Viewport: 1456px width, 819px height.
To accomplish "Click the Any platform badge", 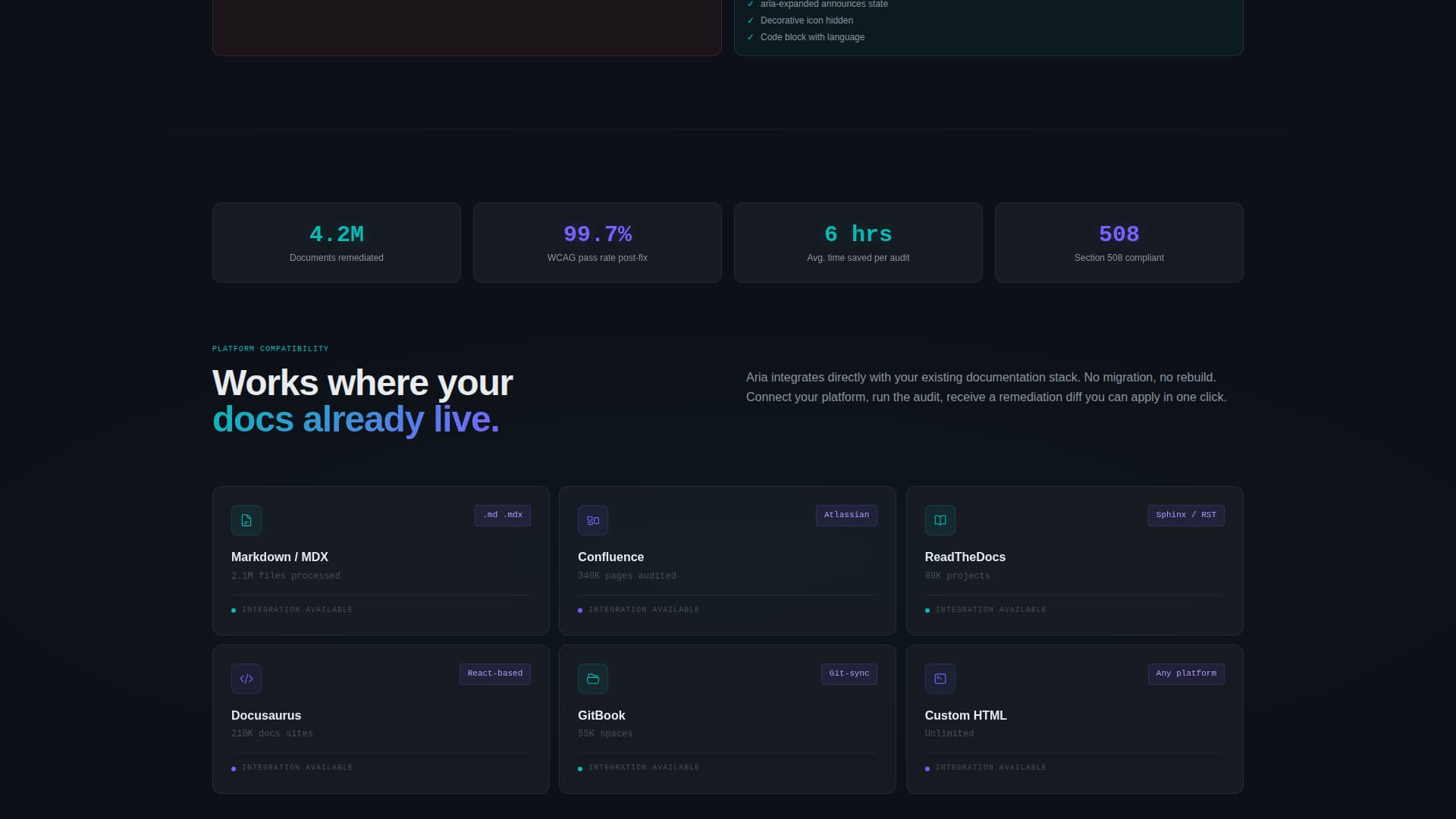I will (x=1186, y=673).
